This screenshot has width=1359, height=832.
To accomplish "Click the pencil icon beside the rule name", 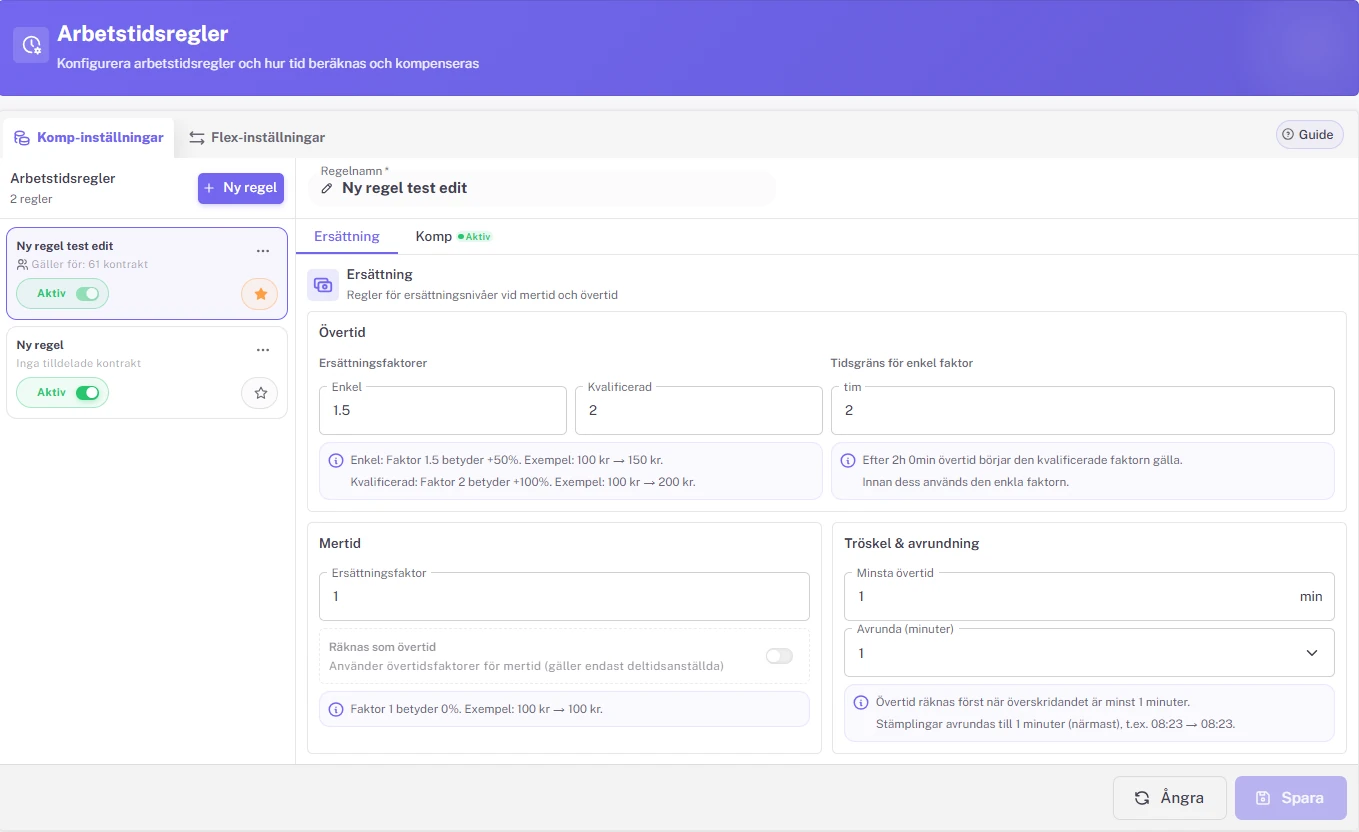I will click(x=327, y=188).
